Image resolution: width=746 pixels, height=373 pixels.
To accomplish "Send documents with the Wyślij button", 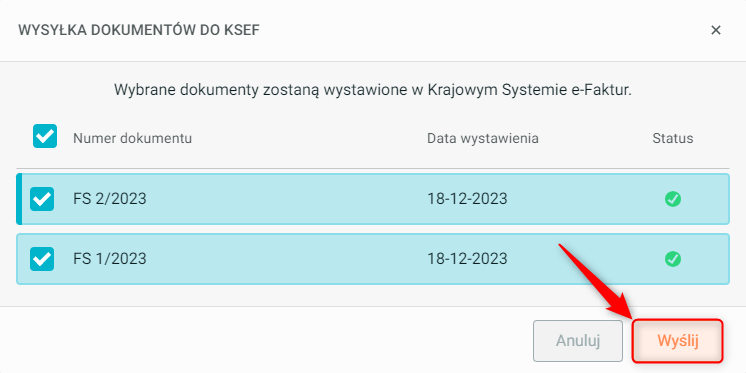I will pos(677,341).
